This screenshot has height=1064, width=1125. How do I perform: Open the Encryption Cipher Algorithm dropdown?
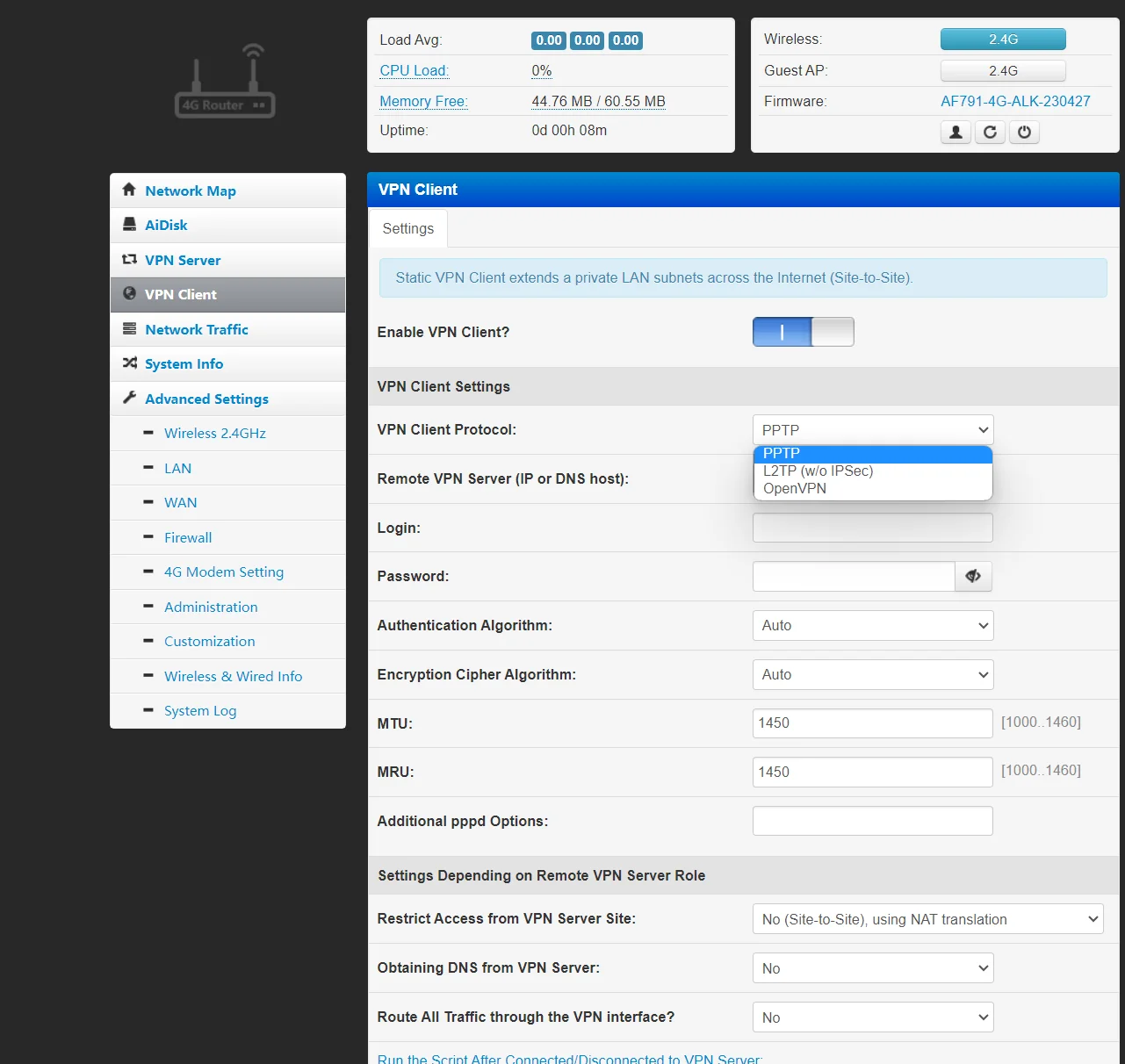tap(873, 674)
